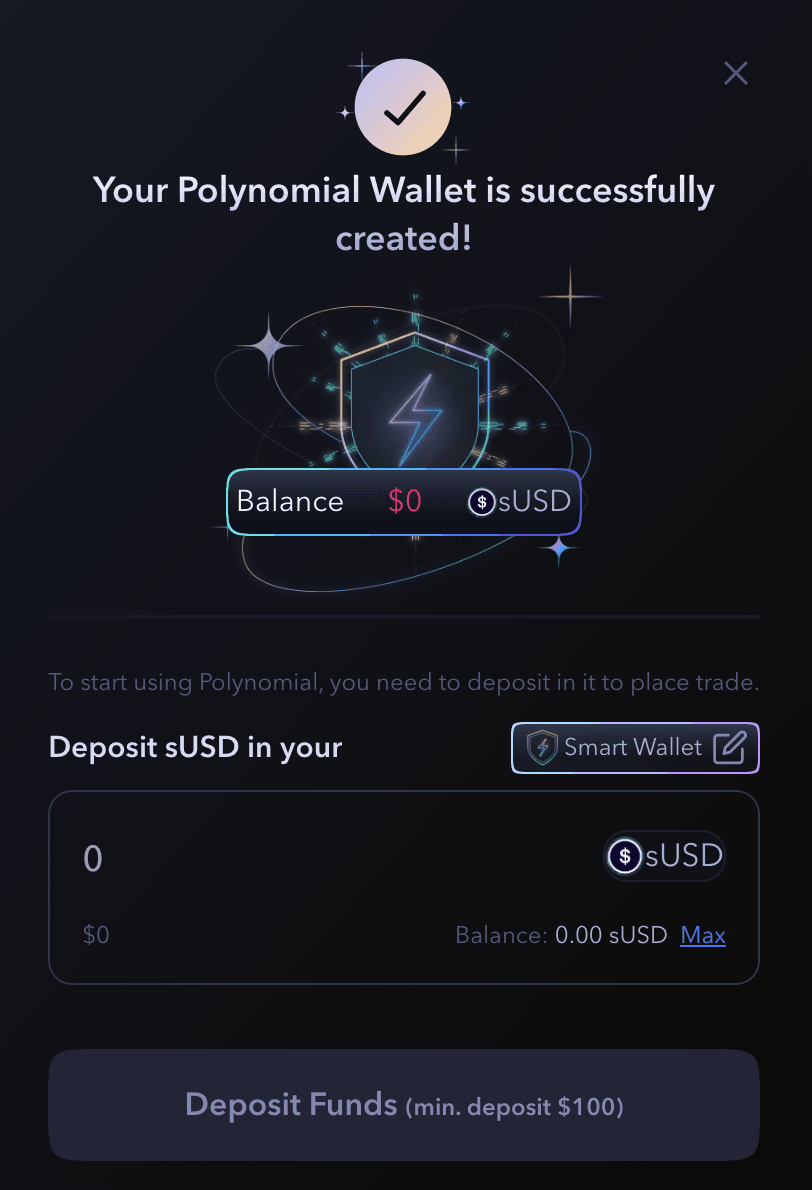Click the red $0 balance value
Viewport: 812px width, 1190px height.
(x=404, y=502)
